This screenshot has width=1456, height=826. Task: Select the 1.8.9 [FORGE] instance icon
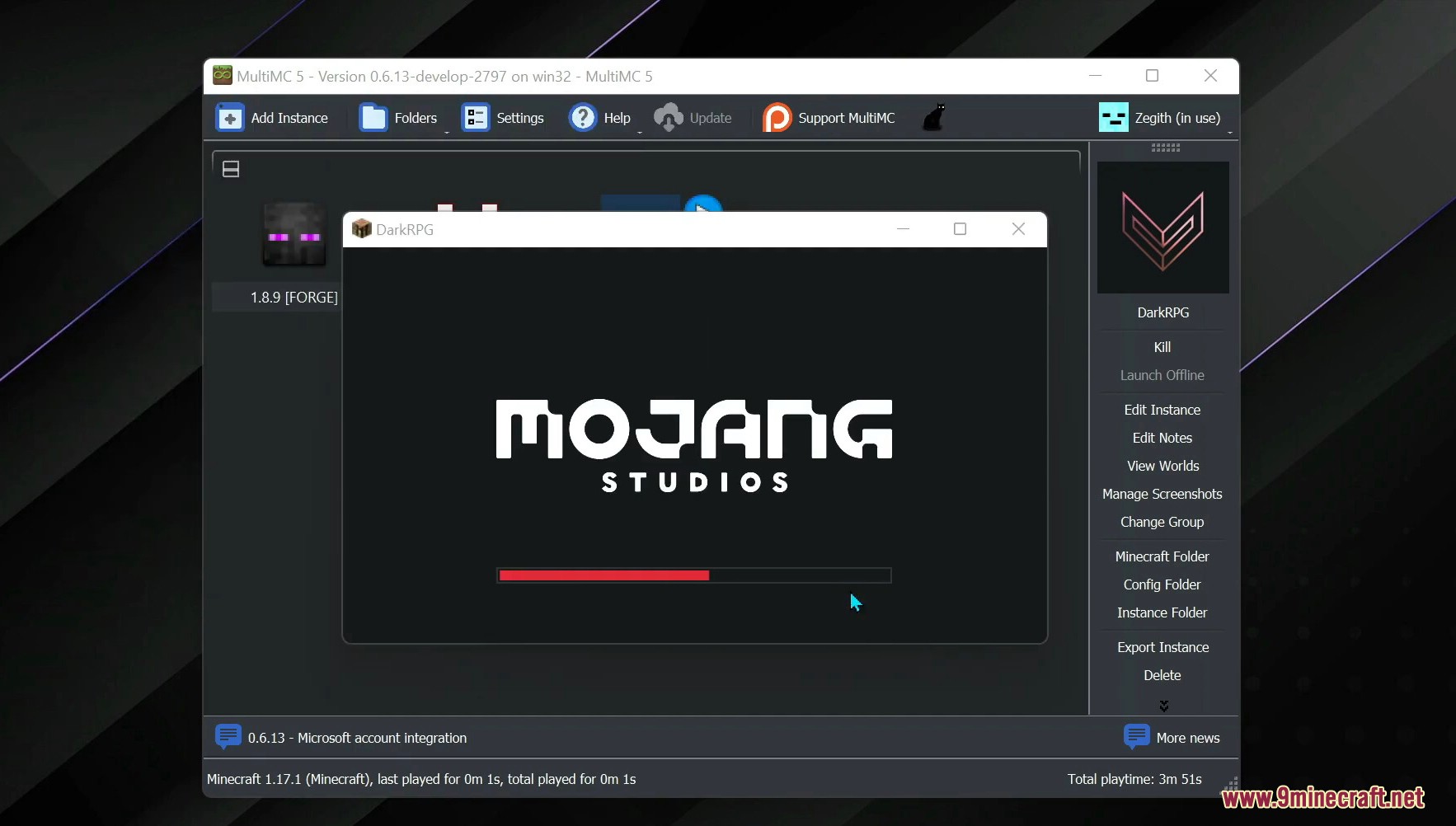(x=294, y=234)
